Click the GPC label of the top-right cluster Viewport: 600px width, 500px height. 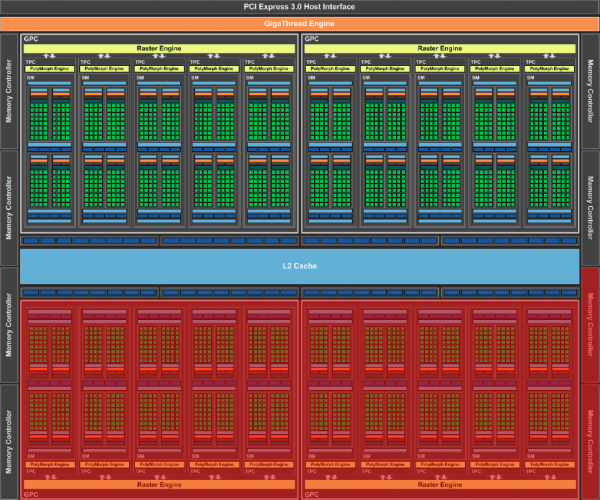pos(311,39)
